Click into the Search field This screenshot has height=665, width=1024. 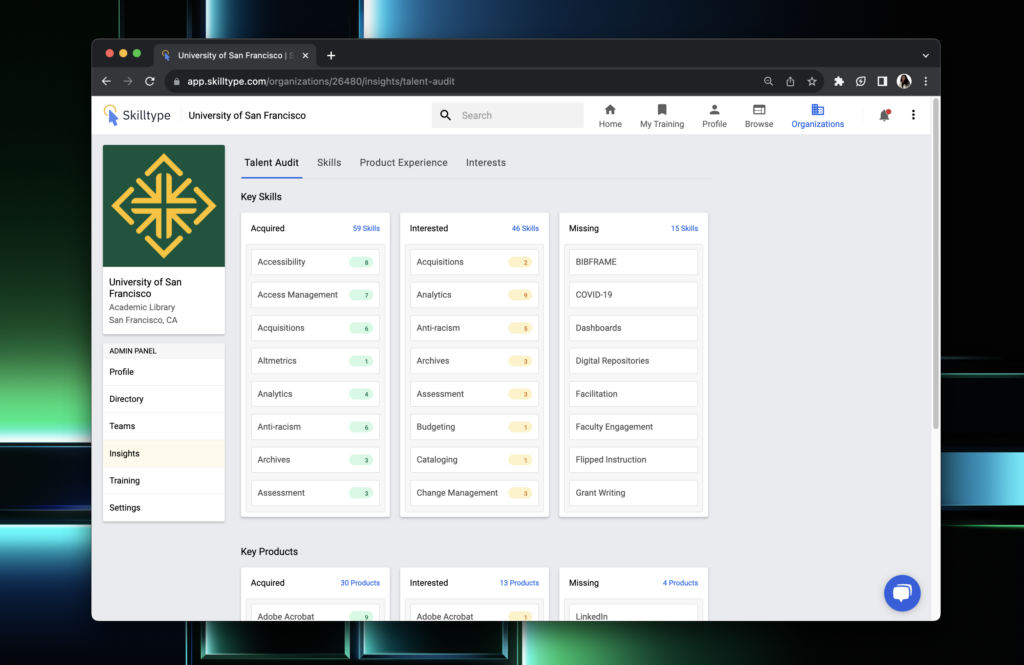pos(508,115)
